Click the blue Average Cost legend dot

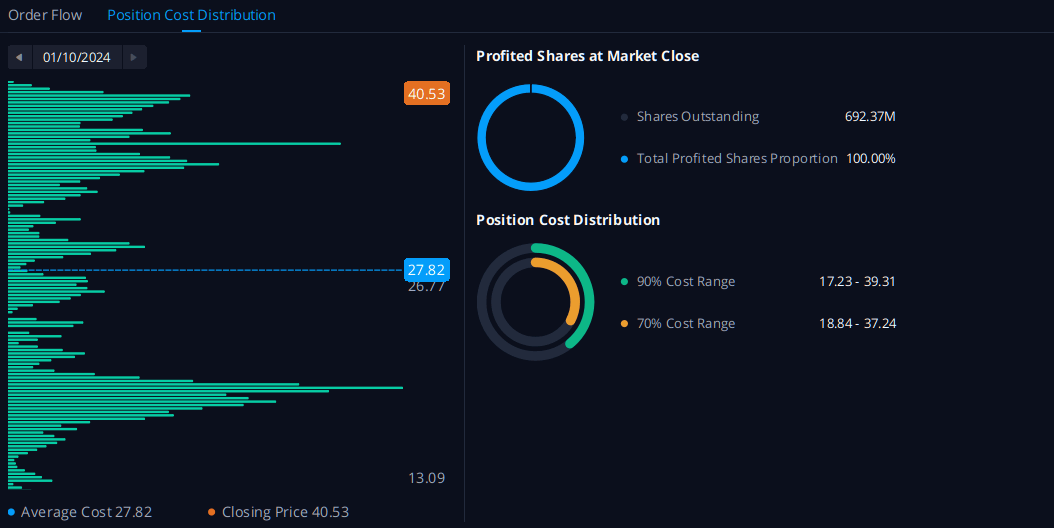pyautogui.click(x=12, y=512)
